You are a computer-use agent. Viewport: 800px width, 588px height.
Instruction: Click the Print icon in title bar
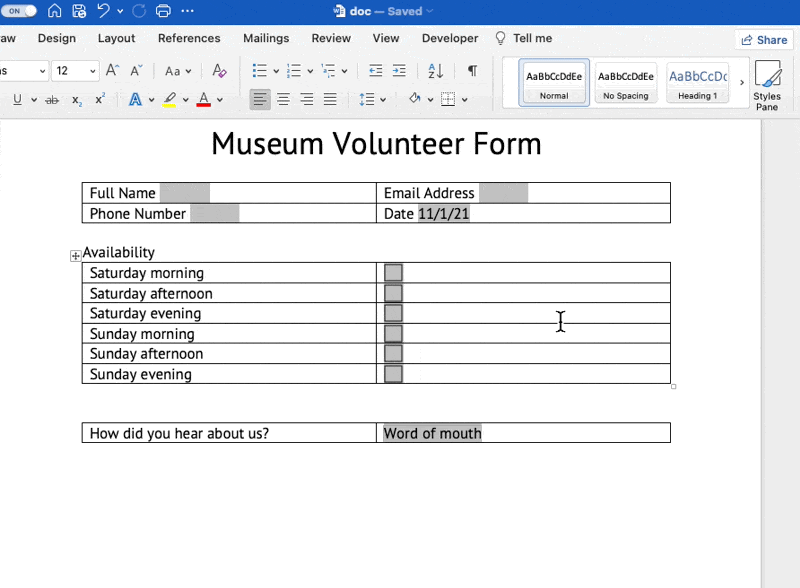click(163, 11)
